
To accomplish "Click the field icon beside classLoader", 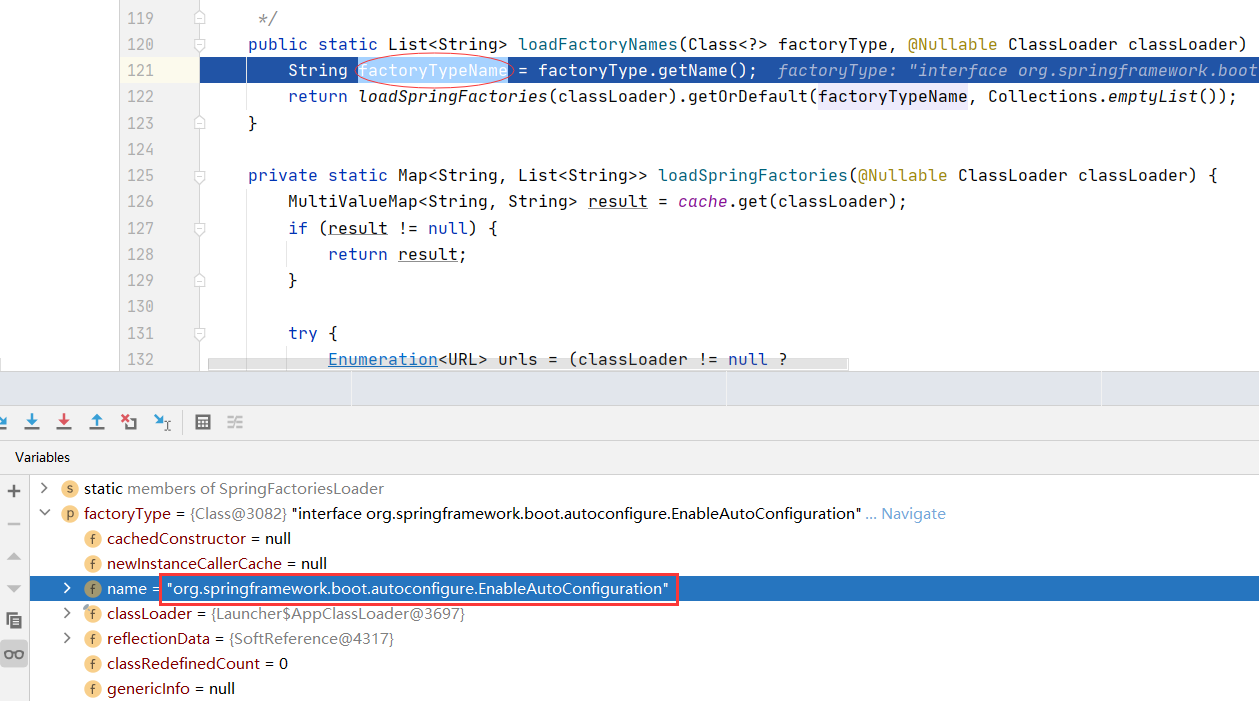I will [x=93, y=614].
